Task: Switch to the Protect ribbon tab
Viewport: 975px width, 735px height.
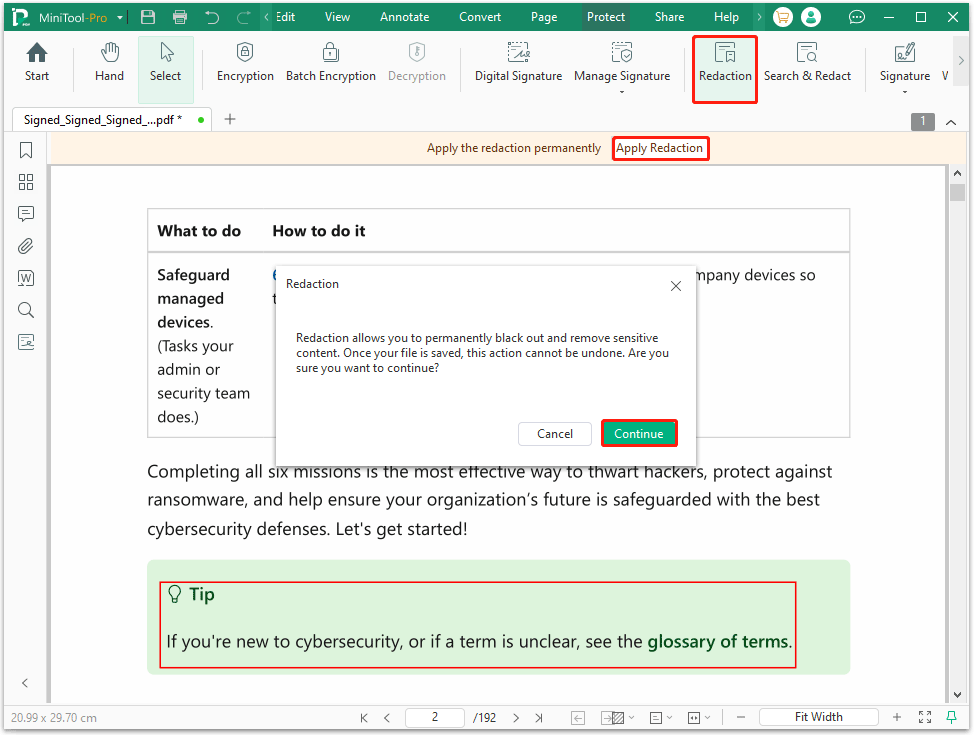Action: coord(606,16)
